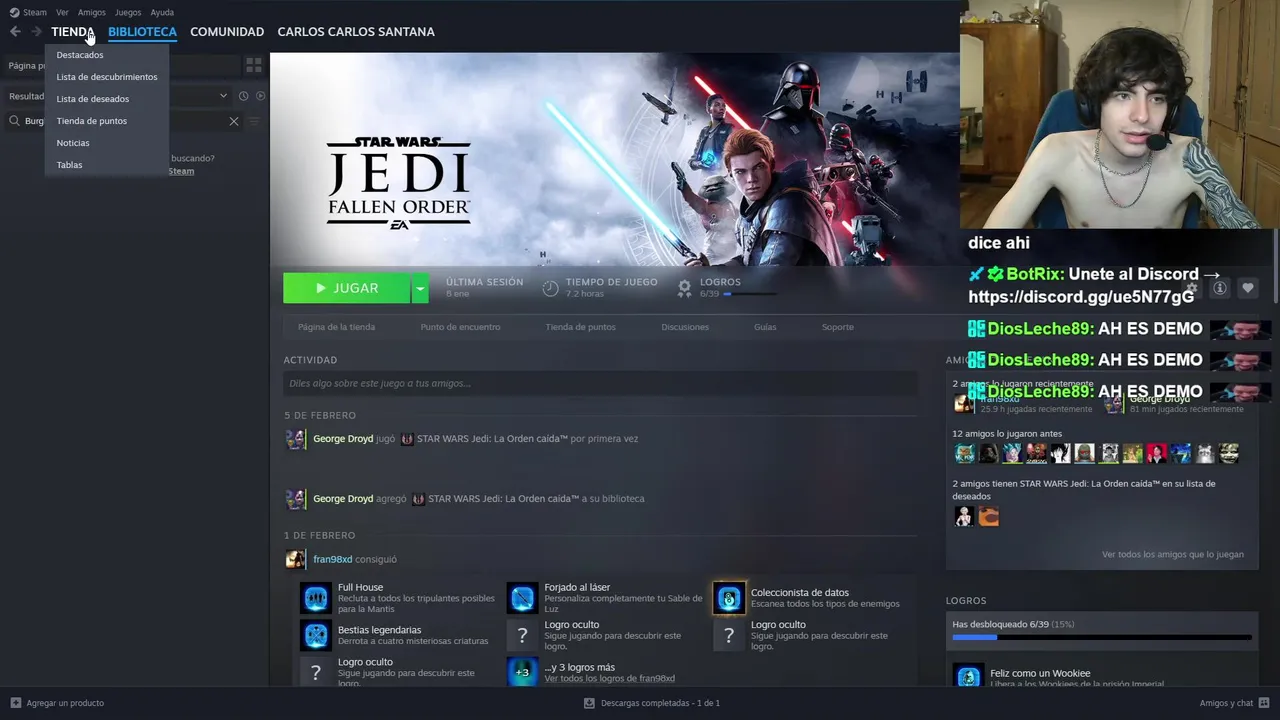Image resolution: width=1280 pixels, height=720 pixels.
Task: Open CARLOS CARLOS SANTANA profile menu
Action: [x=356, y=32]
